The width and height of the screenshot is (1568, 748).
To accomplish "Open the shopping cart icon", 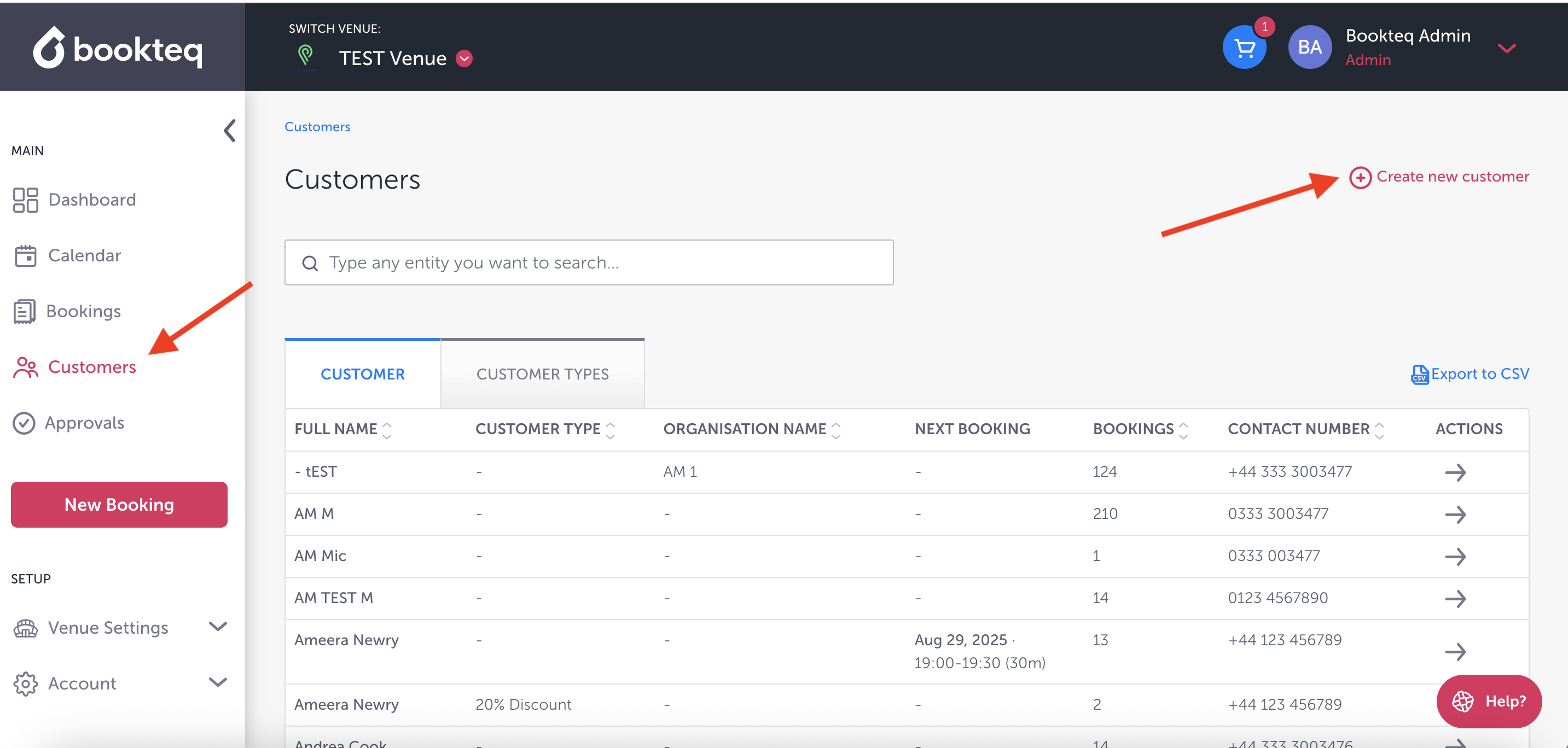I will [1244, 48].
